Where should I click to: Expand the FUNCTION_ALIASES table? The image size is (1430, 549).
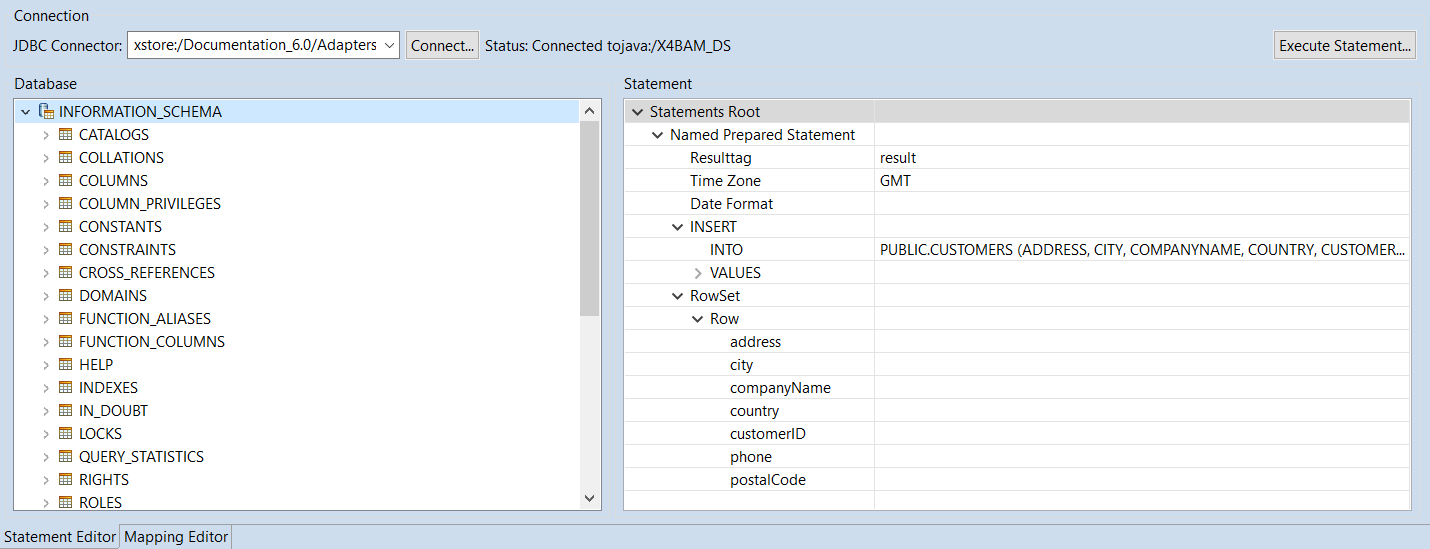click(x=46, y=319)
